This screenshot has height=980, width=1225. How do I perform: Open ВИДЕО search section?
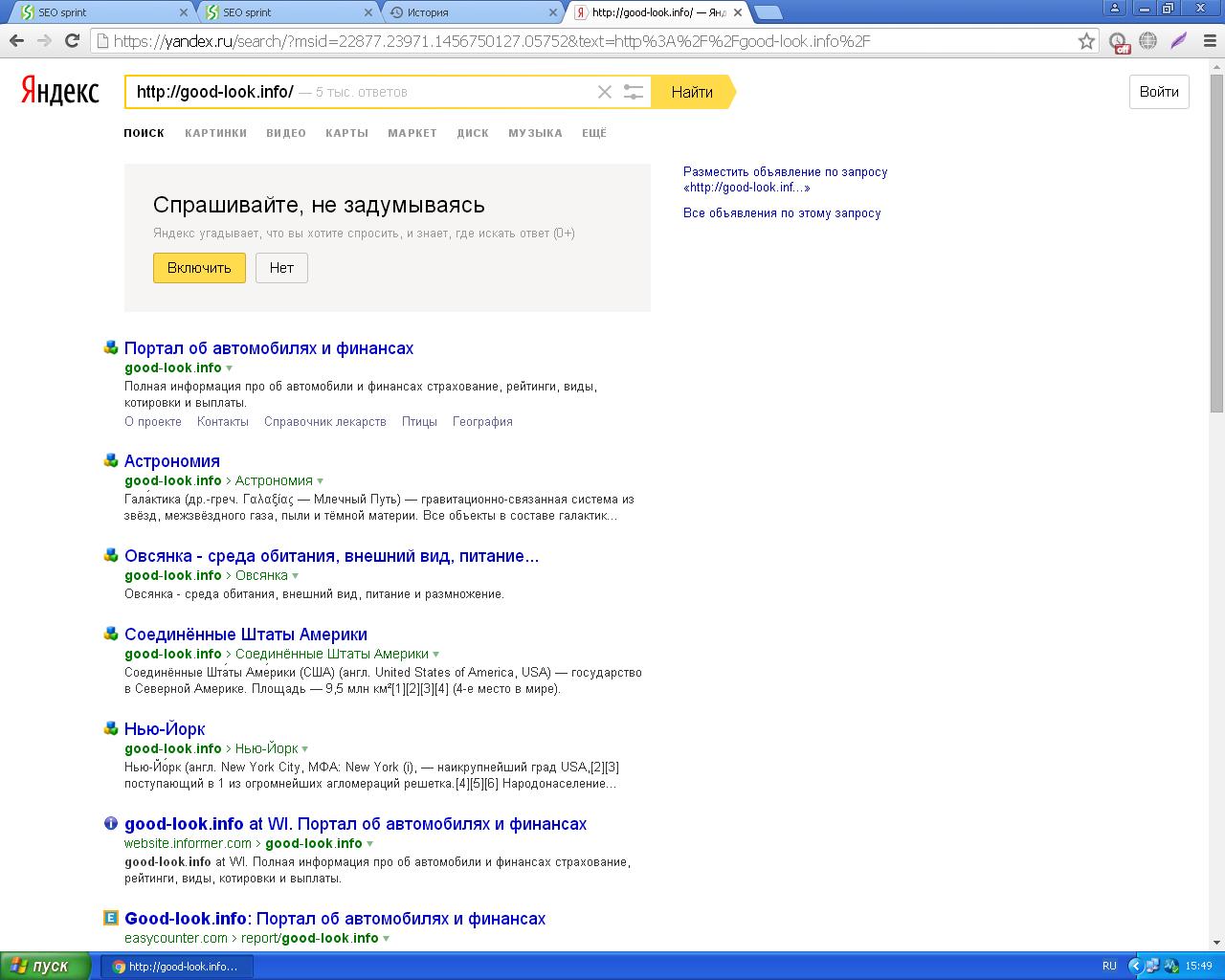(286, 133)
